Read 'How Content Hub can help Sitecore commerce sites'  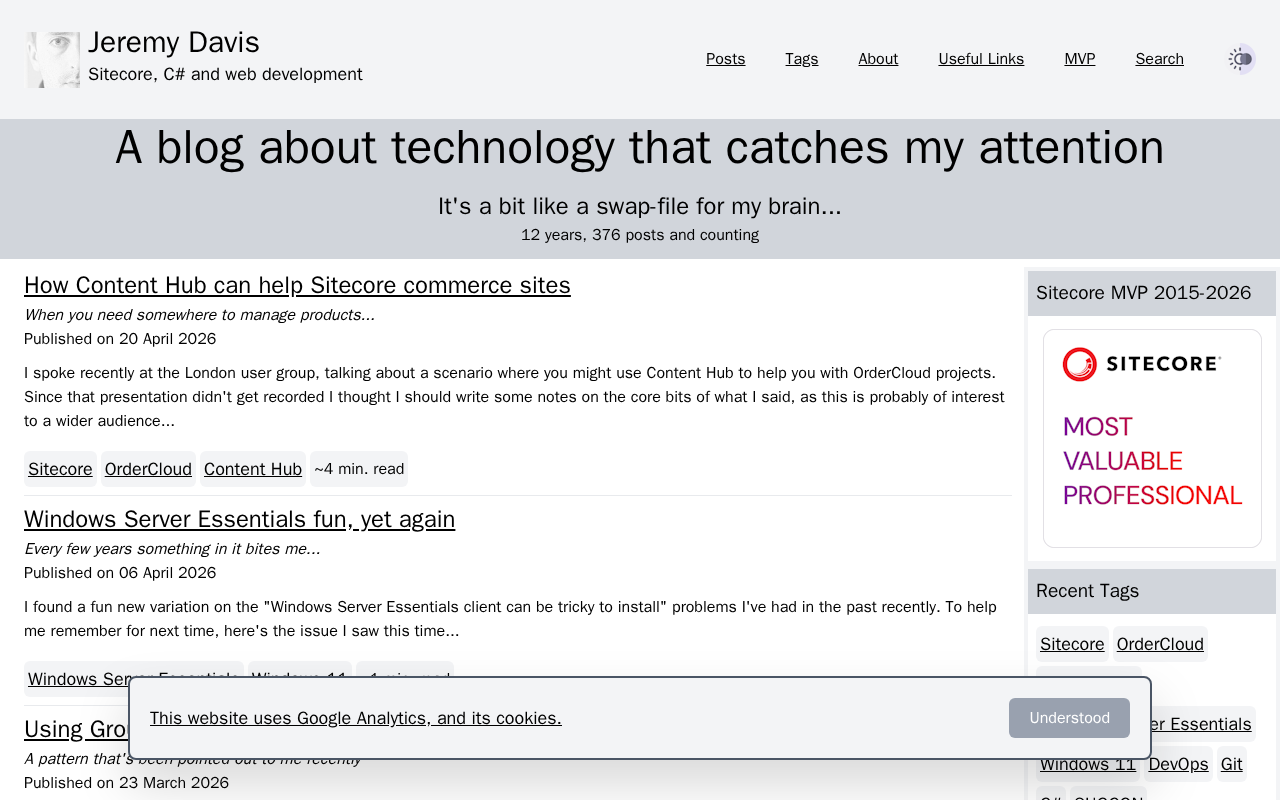(x=297, y=285)
